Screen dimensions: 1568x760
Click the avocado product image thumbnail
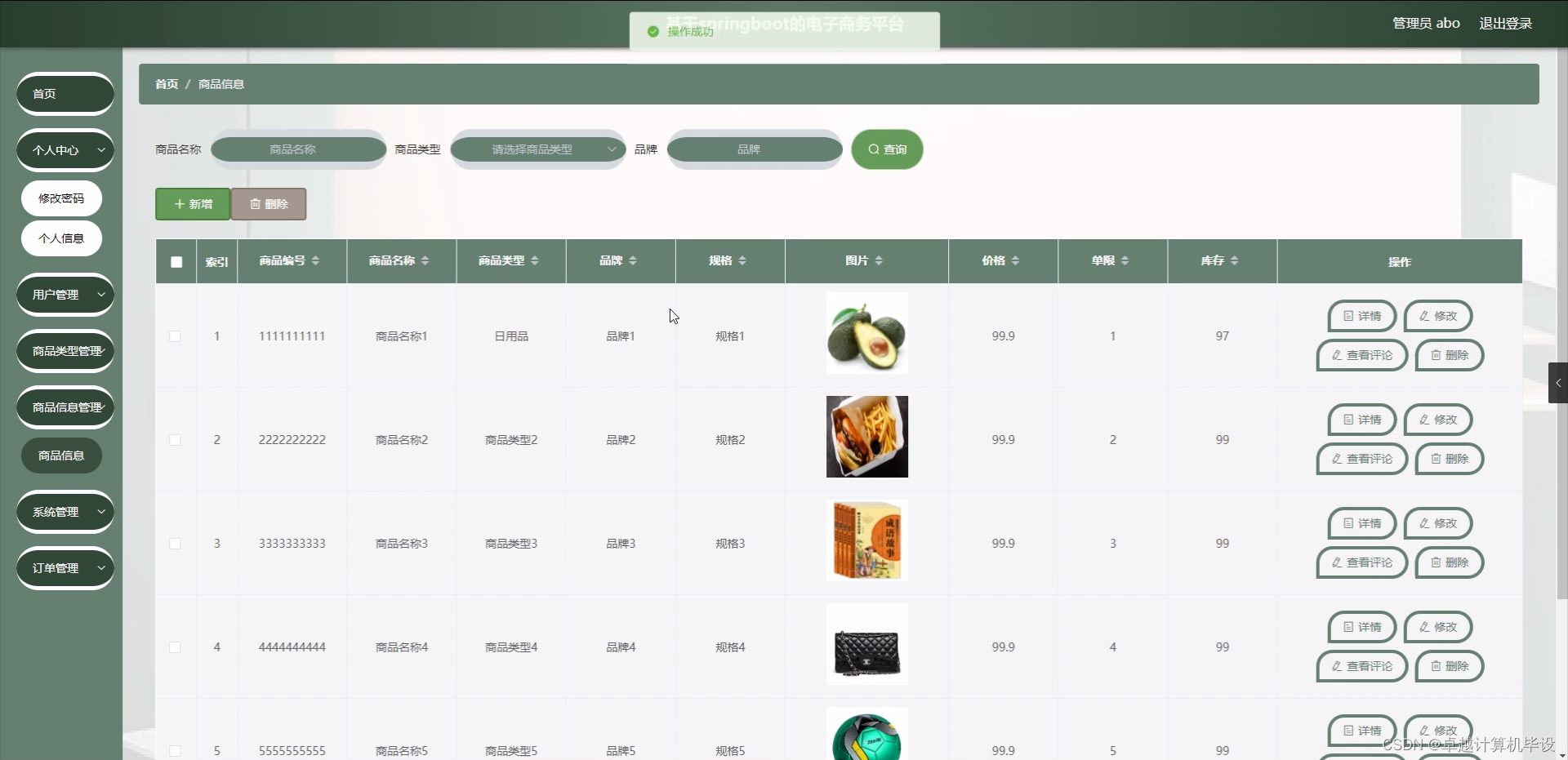866,334
